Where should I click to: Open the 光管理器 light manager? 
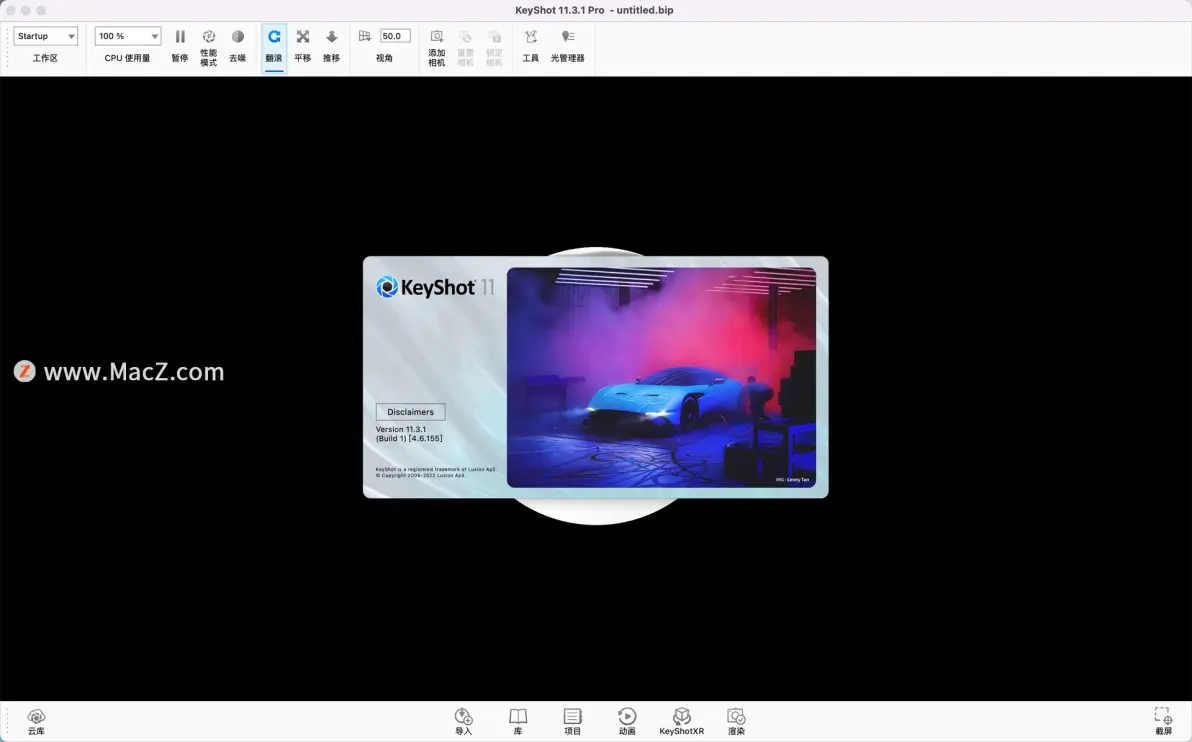coord(568,37)
